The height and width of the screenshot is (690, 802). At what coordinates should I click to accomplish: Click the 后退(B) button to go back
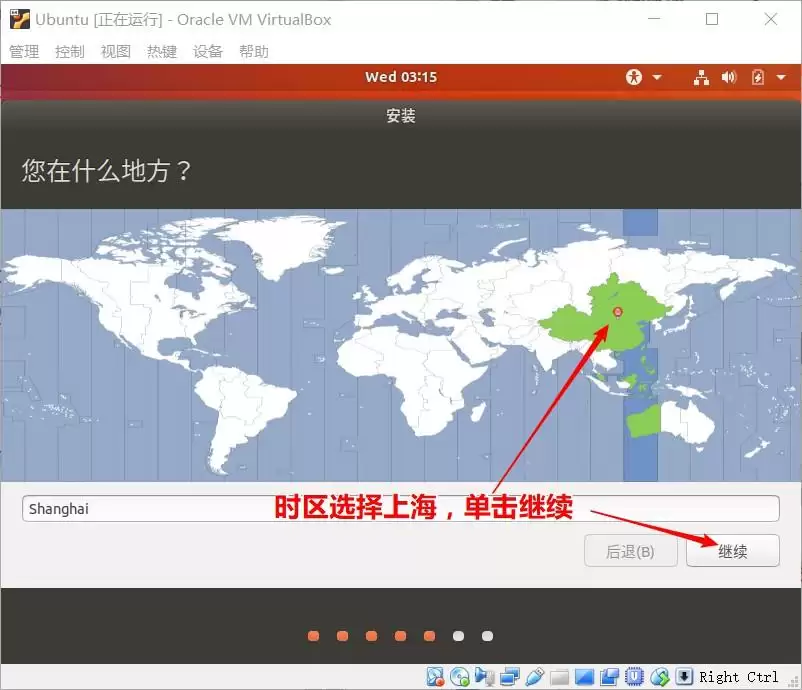pyautogui.click(x=630, y=551)
